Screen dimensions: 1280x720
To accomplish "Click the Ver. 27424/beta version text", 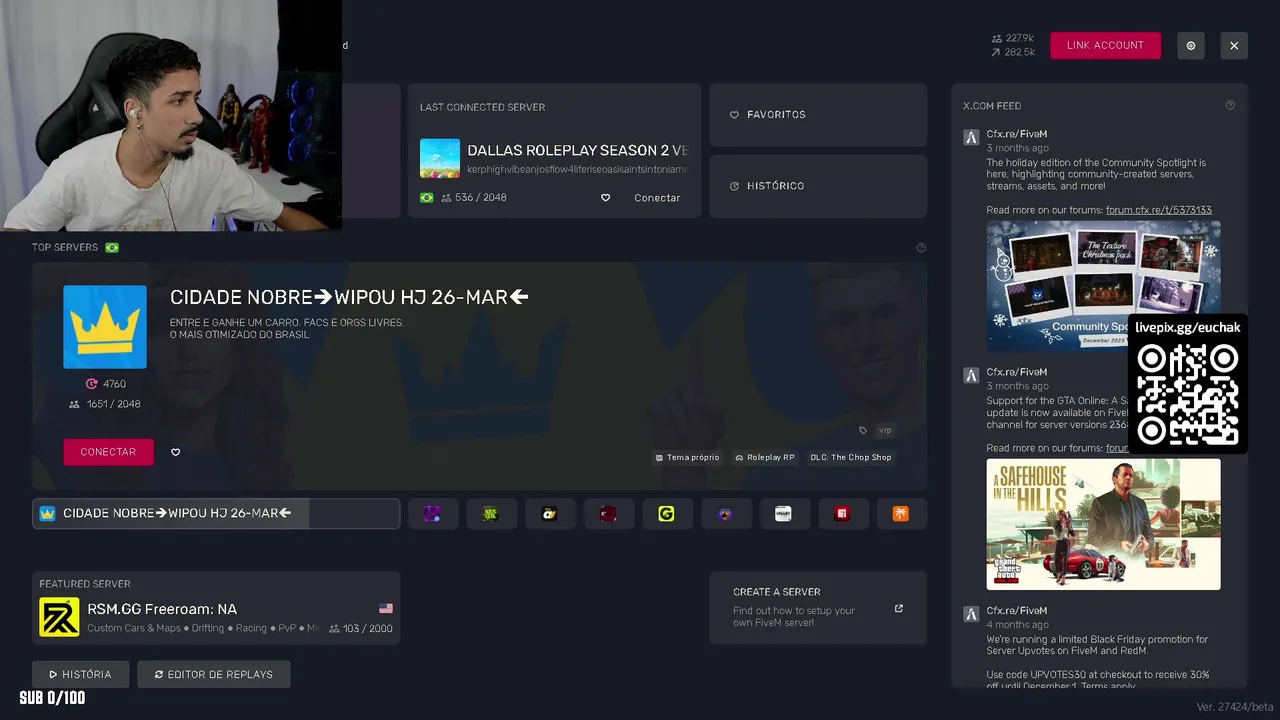I will point(1235,707).
